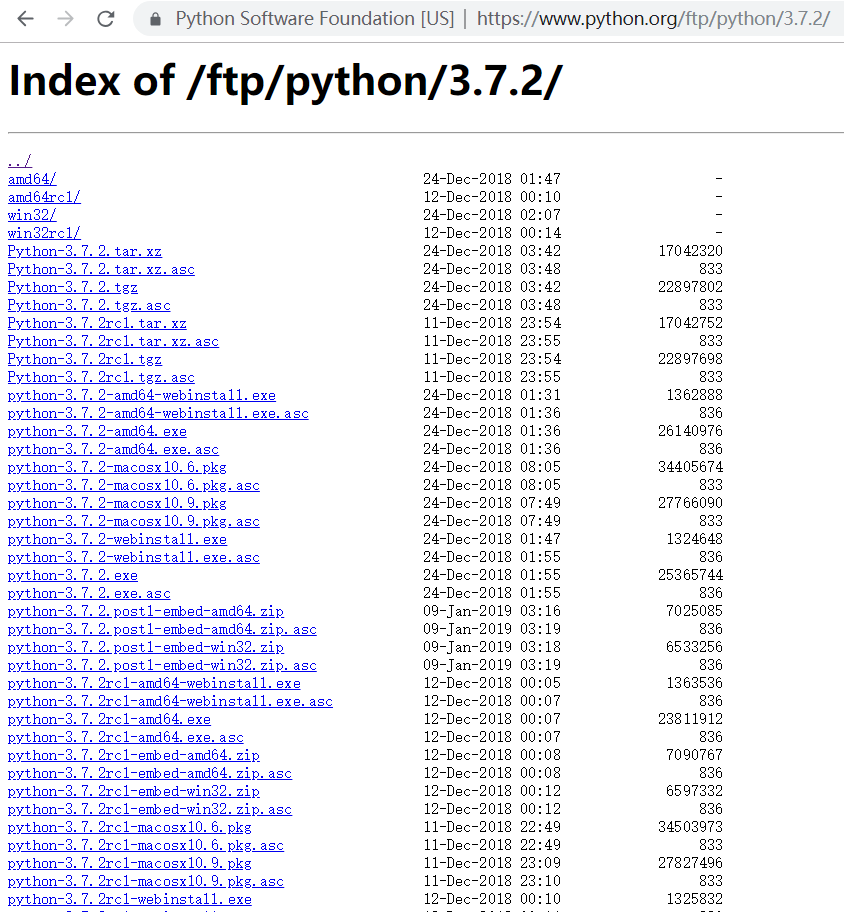Download Python-3.7.2.tar.xz
The image size is (844, 912).
(x=84, y=251)
